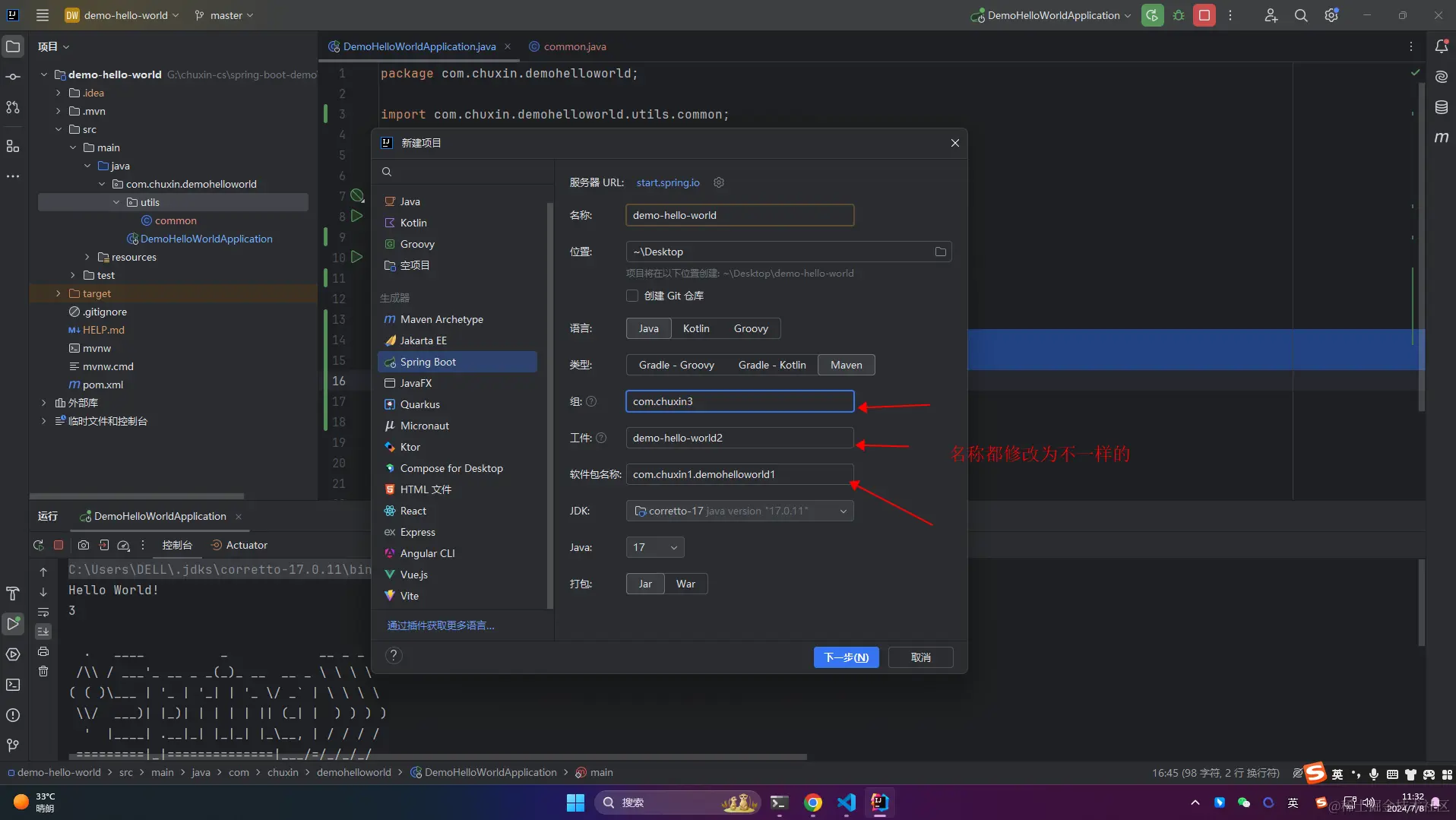This screenshot has height=820, width=1456.
Task: Open pom.xml in the project tree
Action: [x=103, y=385]
